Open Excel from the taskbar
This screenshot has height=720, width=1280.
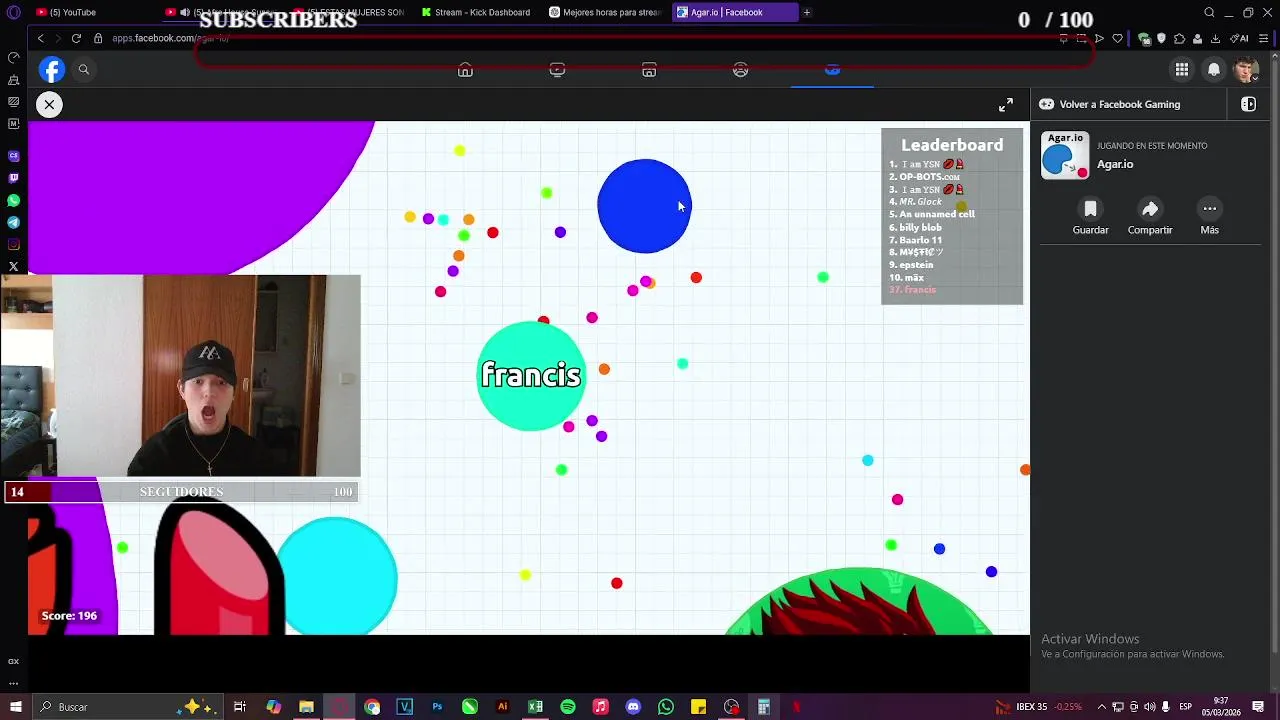pos(535,707)
